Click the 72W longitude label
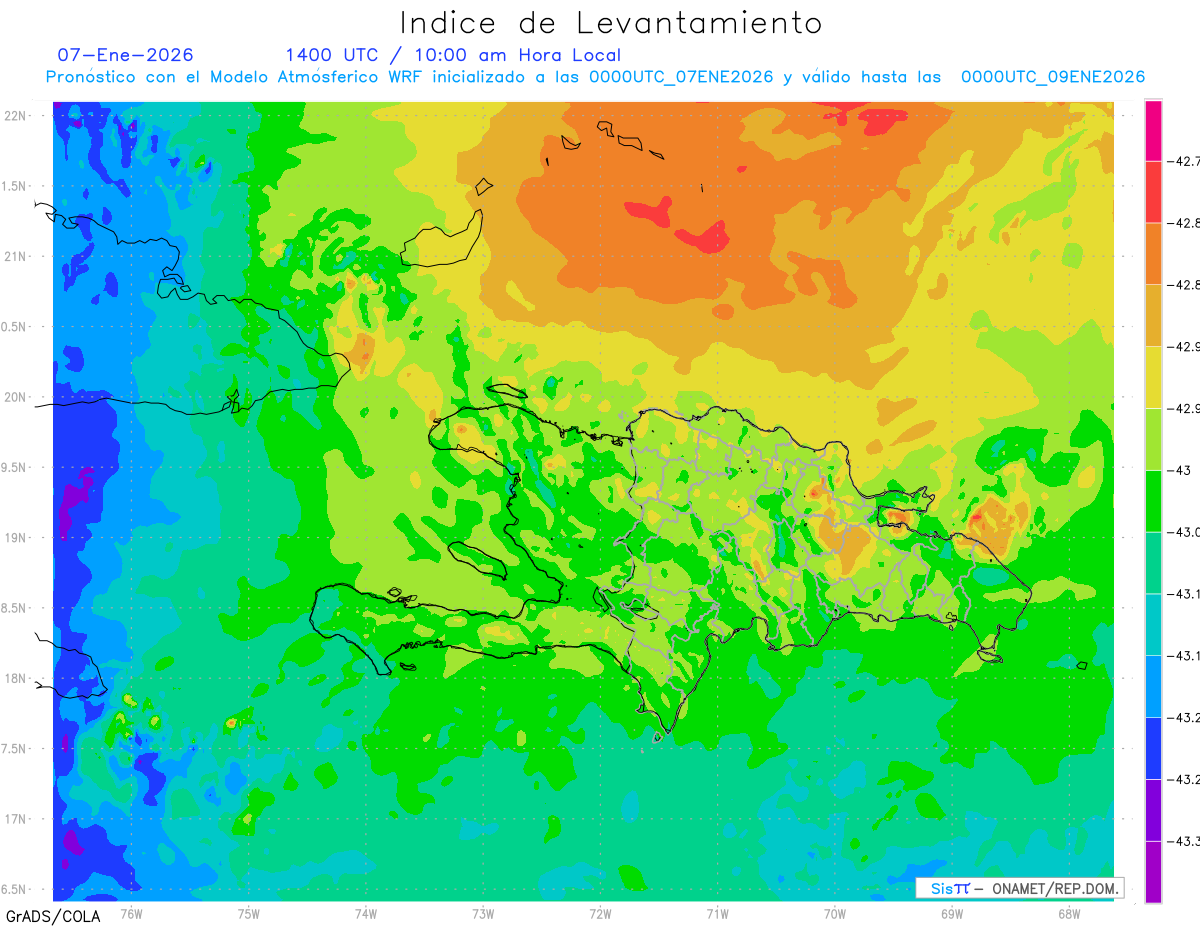The width and height of the screenshot is (1200, 927). tap(600, 913)
